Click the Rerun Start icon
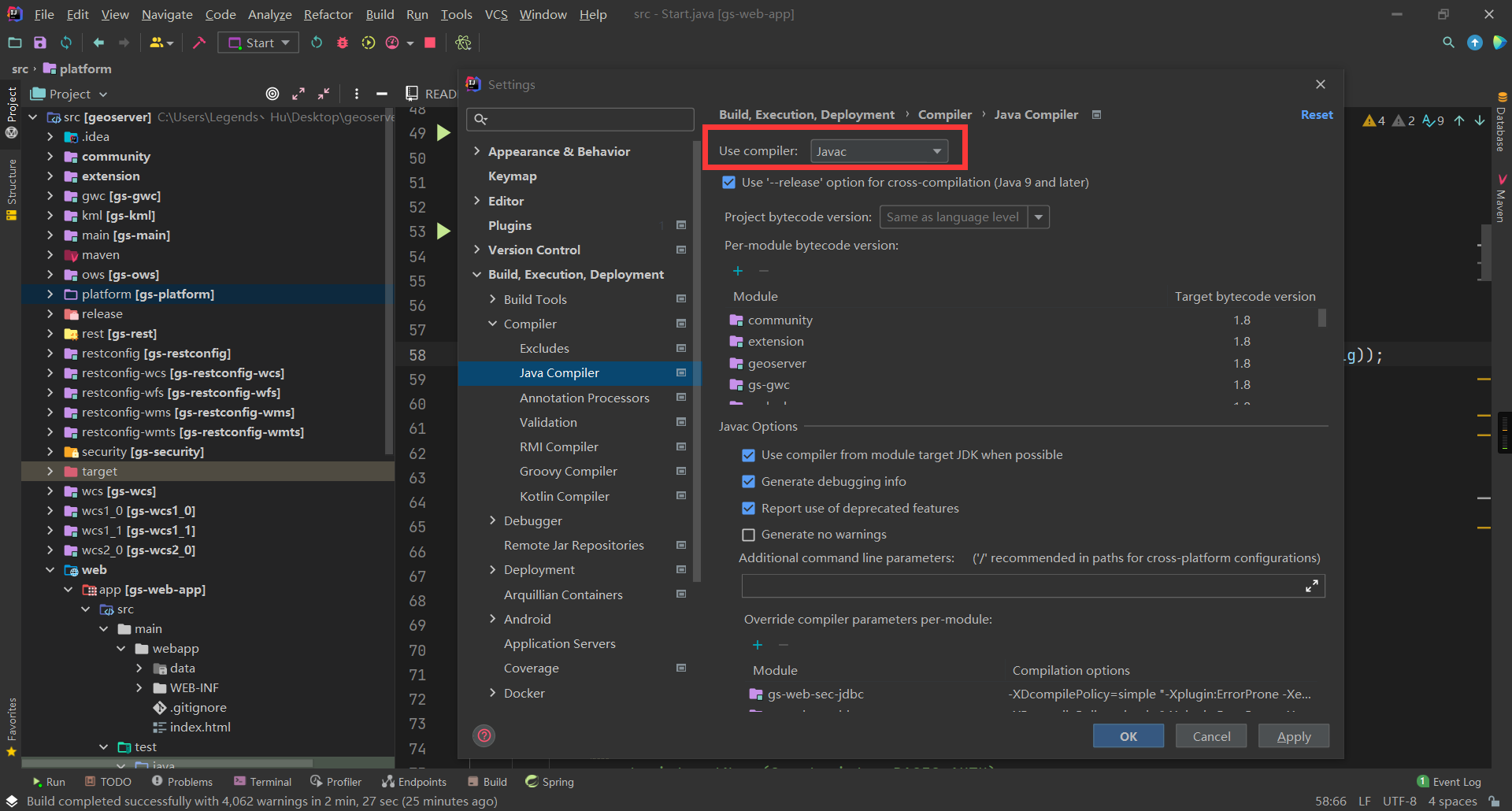 tap(317, 43)
